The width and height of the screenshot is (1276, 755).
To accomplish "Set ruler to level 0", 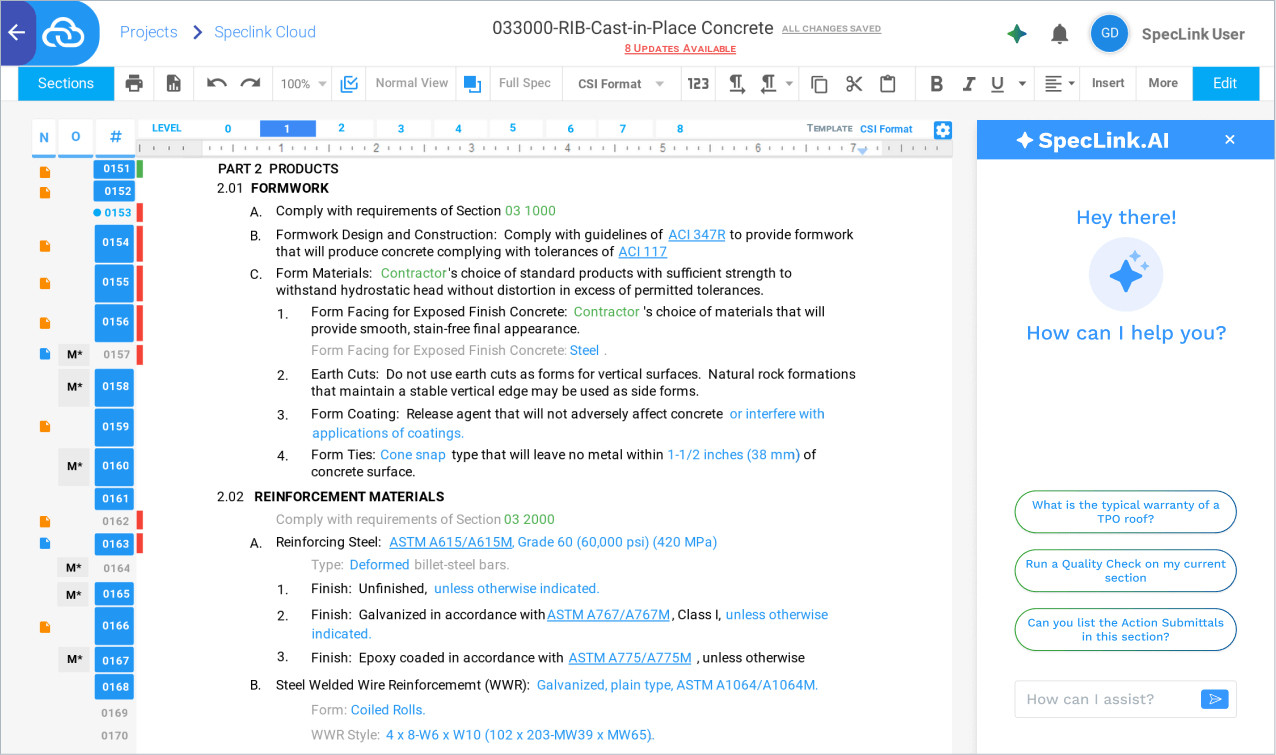I will (x=228, y=129).
